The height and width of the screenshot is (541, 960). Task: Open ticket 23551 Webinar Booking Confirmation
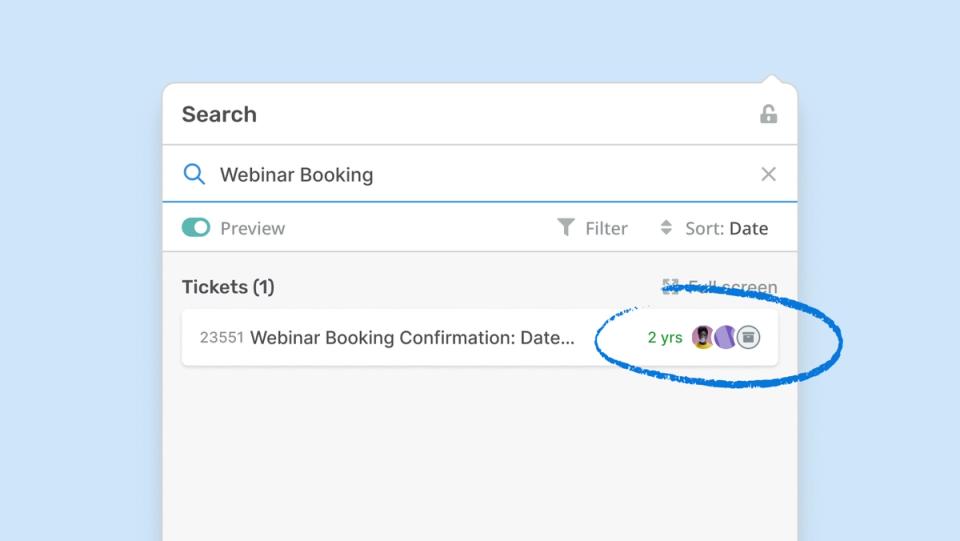pyautogui.click(x=412, y=338)
